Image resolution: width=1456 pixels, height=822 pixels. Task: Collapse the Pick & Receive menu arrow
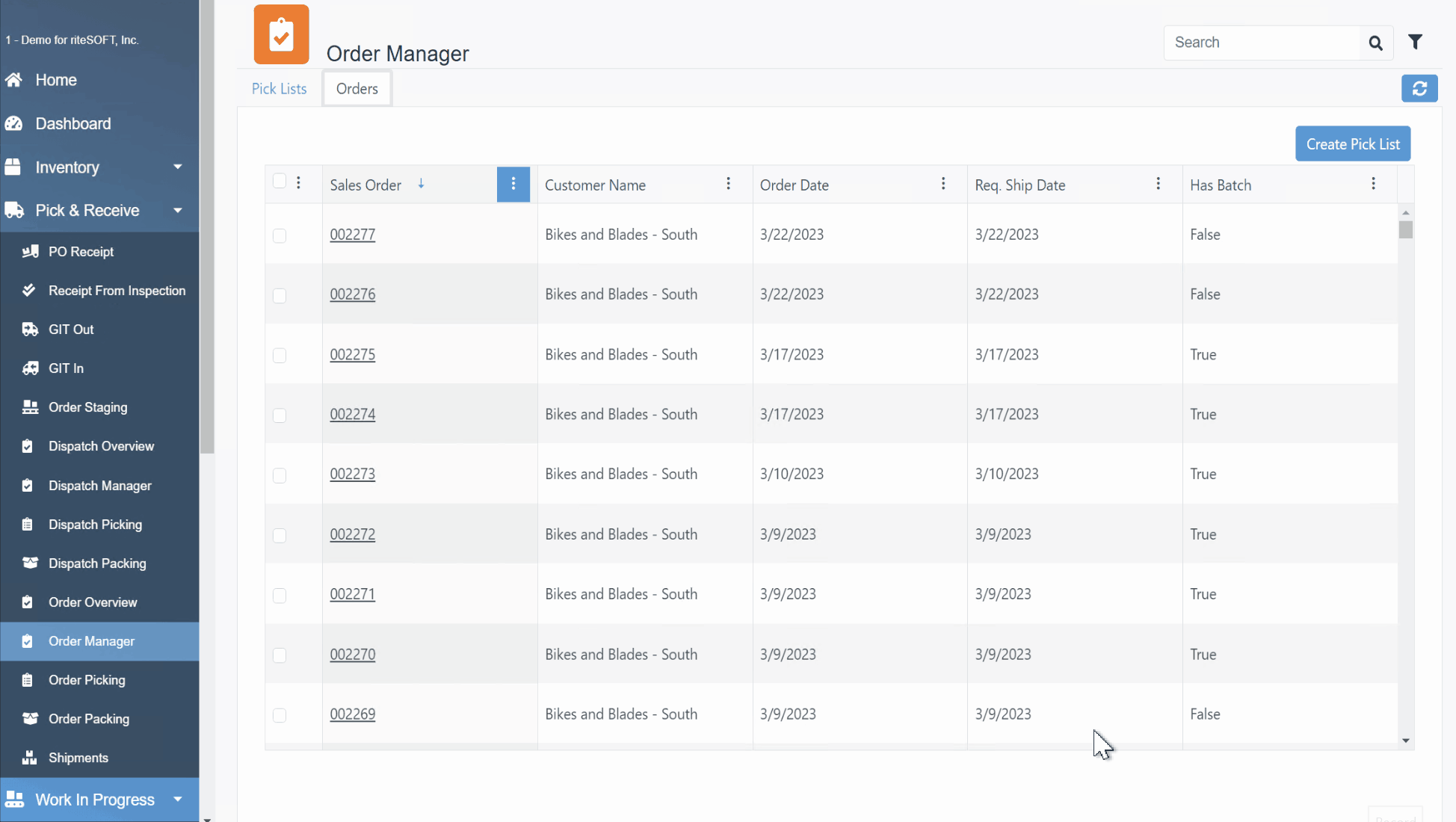click(177, 211)
